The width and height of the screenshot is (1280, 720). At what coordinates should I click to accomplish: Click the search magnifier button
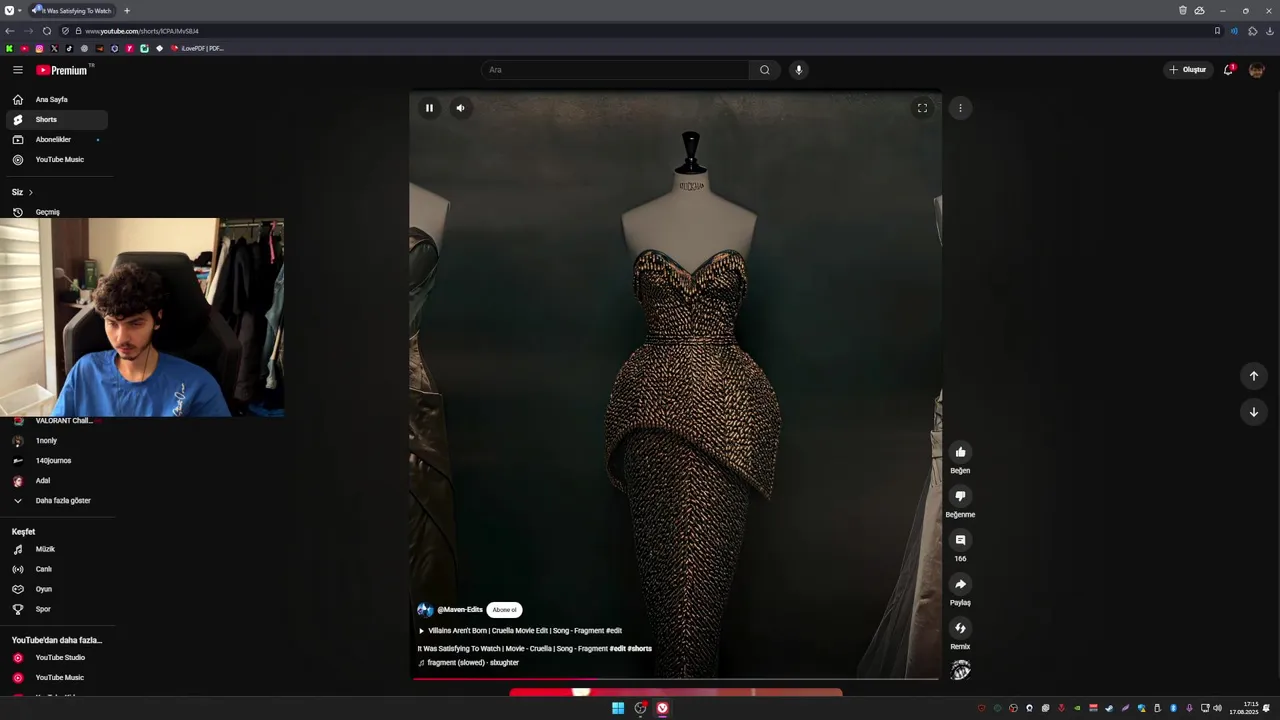pos(765,70)
